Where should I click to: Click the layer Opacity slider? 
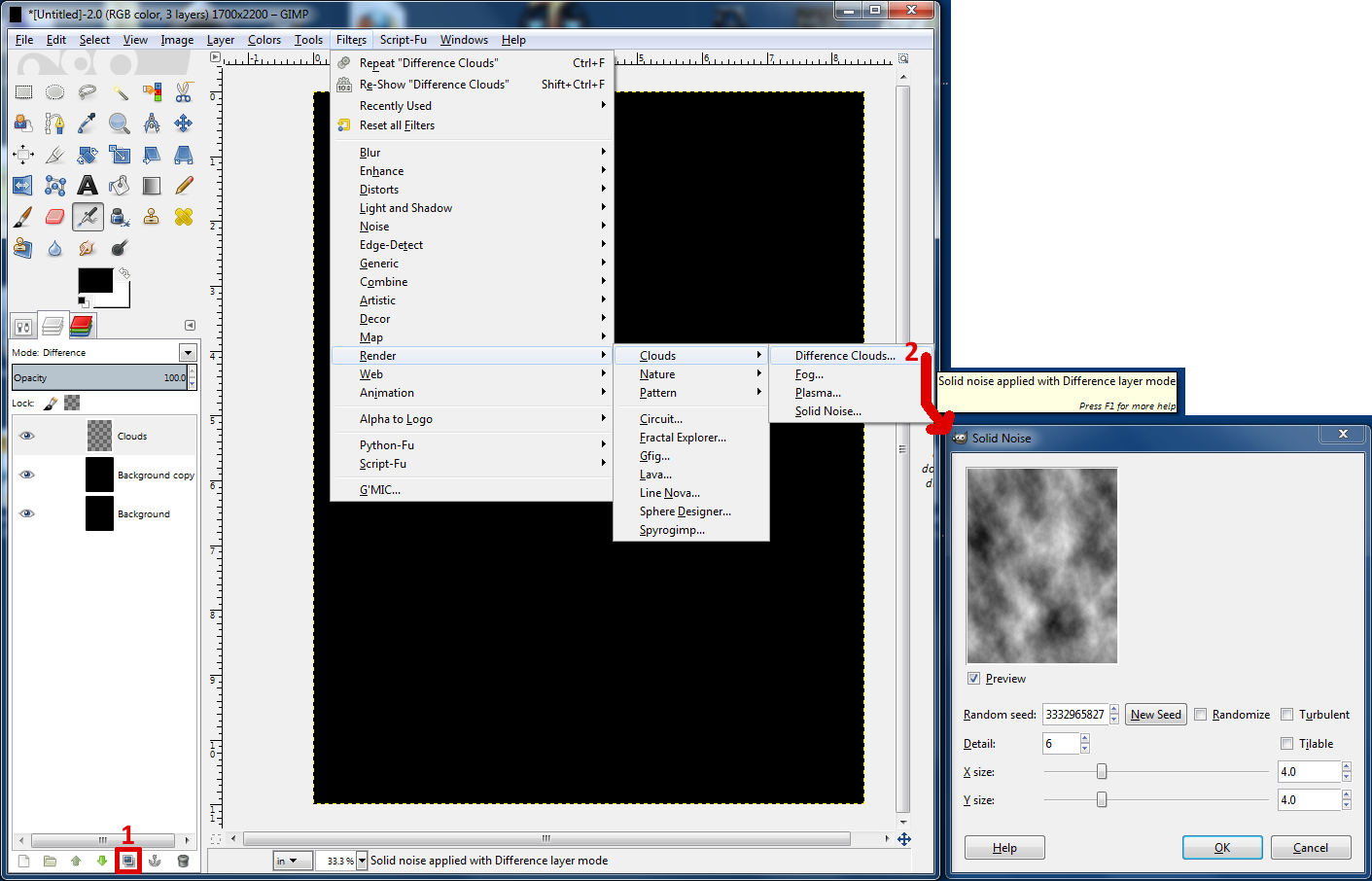pyautogui.click(x=100, y=377)
